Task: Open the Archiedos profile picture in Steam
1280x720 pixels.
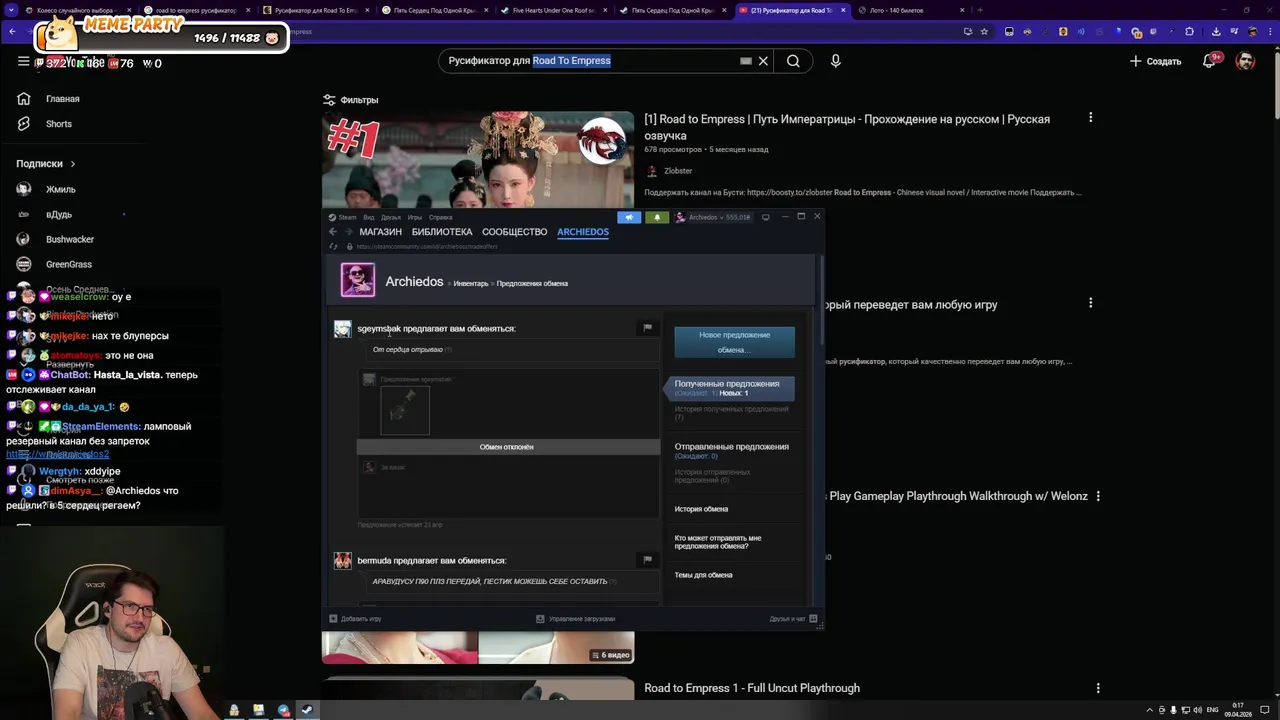Action: [358, 280]
